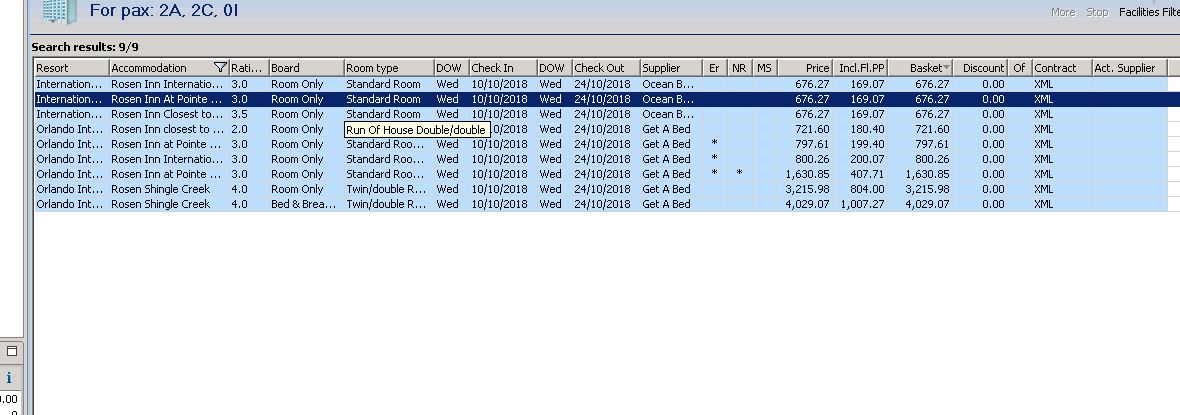Image resolution: width=1180 pixels, height=415 pixels.
Task: Sort by the Incl.Fl.PP column header
Action: tap(860, 68)
